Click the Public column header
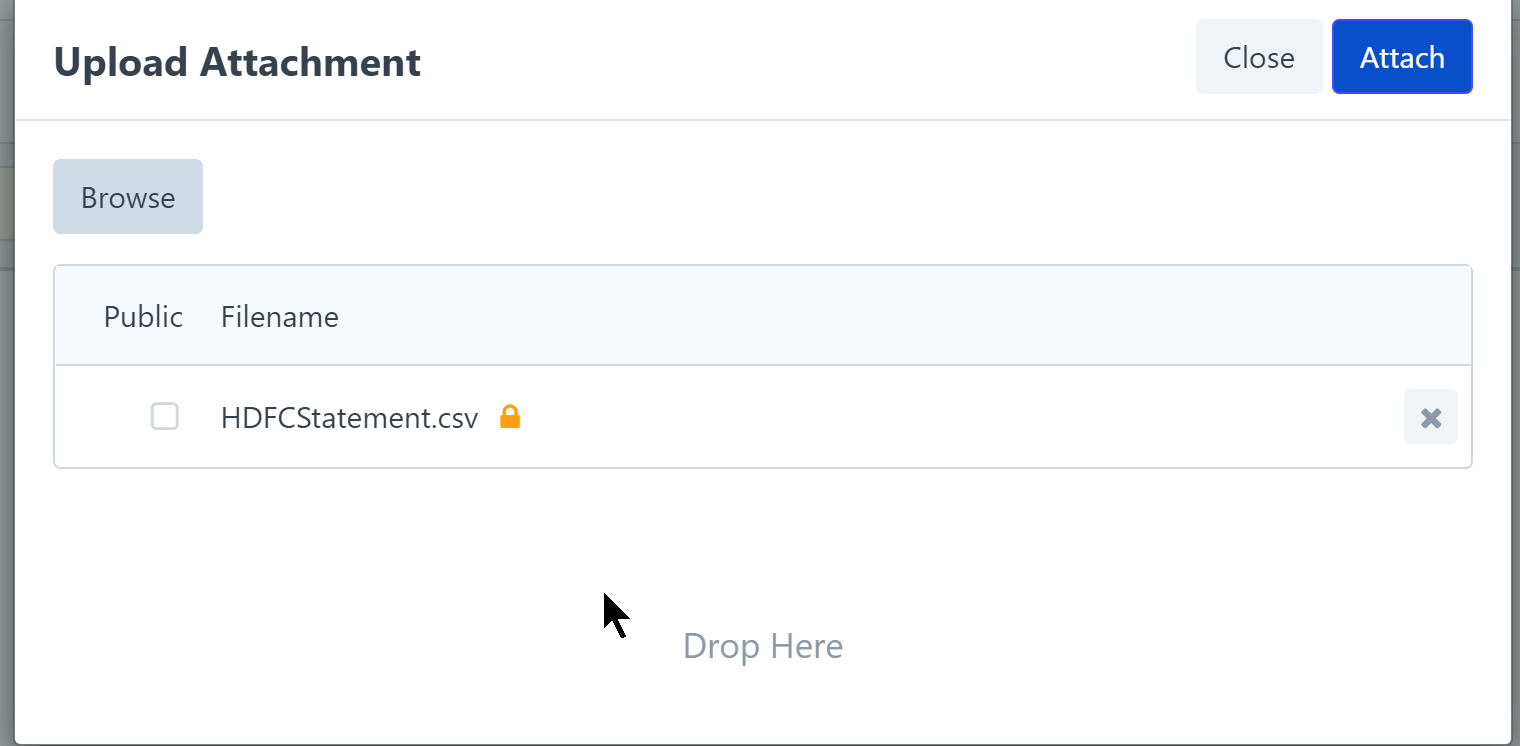Viewport: 1520px width, 746px height. (x=143, y=317)
